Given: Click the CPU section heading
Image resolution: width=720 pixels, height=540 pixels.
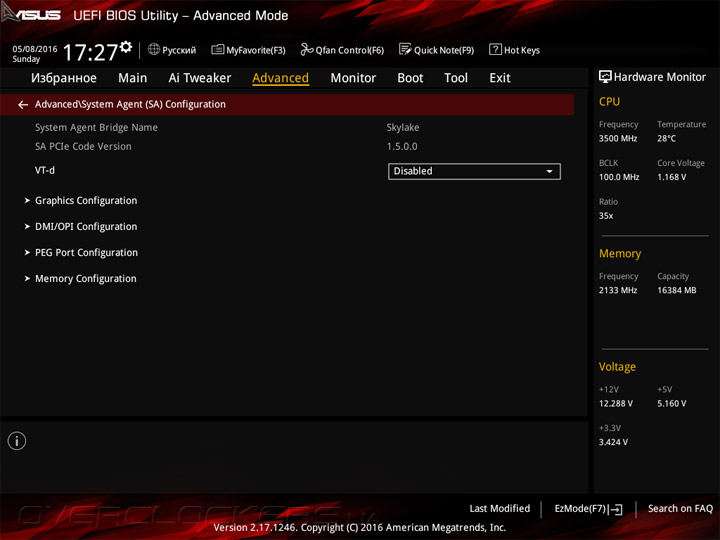Looking at the screenshot, I should coord(609,101).
